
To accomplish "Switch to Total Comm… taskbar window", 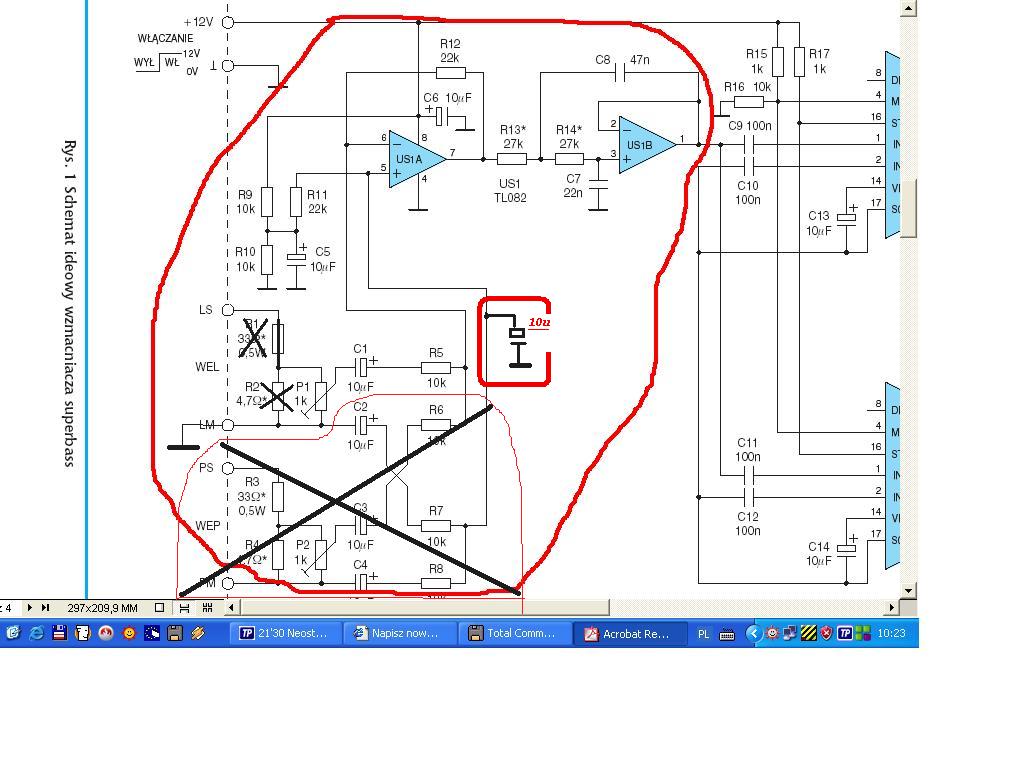I will [515, 633].
